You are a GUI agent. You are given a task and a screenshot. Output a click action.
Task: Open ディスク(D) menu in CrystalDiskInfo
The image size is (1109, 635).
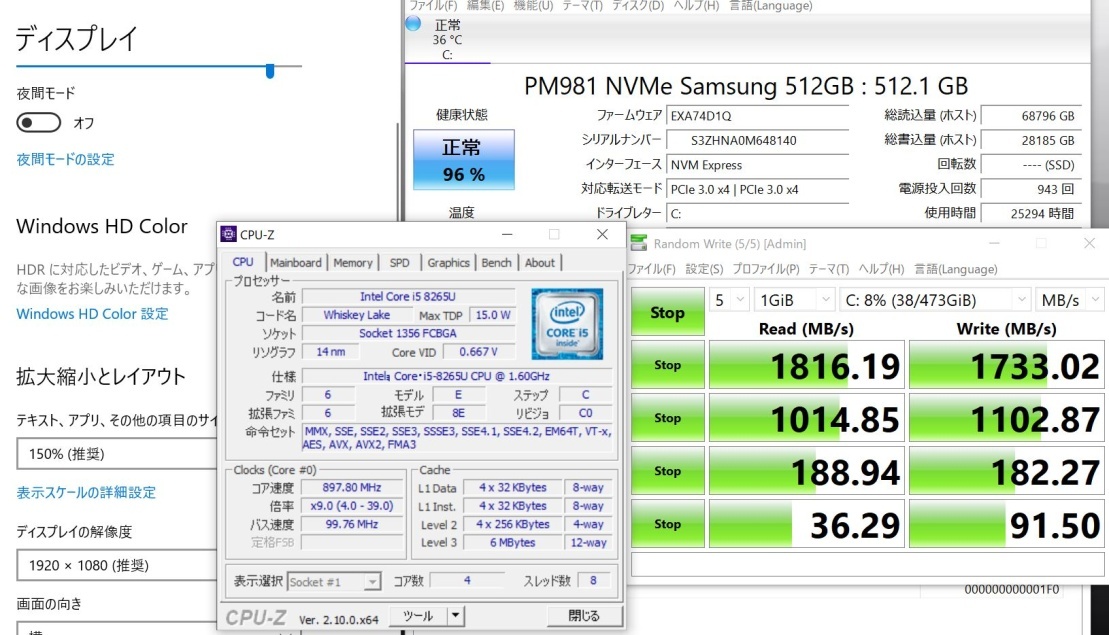pos(637,6)
